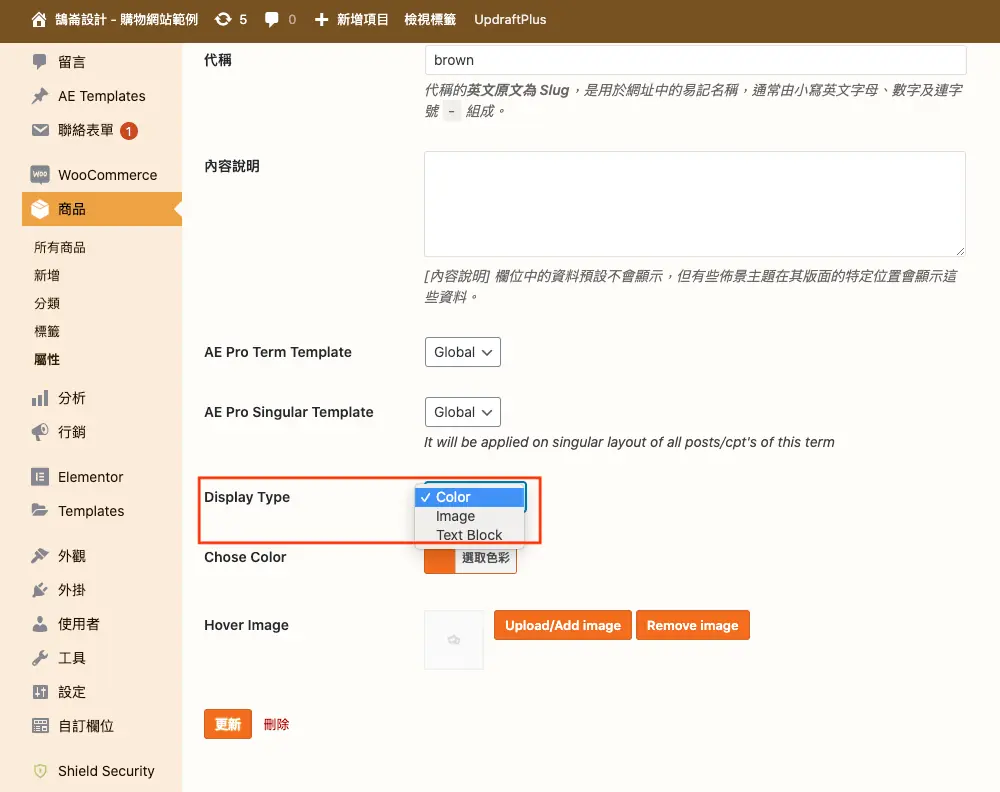This screenshot has height=792, width=1000.
Task: Click the 聯絡表單 envelope icon
Action: (40, 130)
